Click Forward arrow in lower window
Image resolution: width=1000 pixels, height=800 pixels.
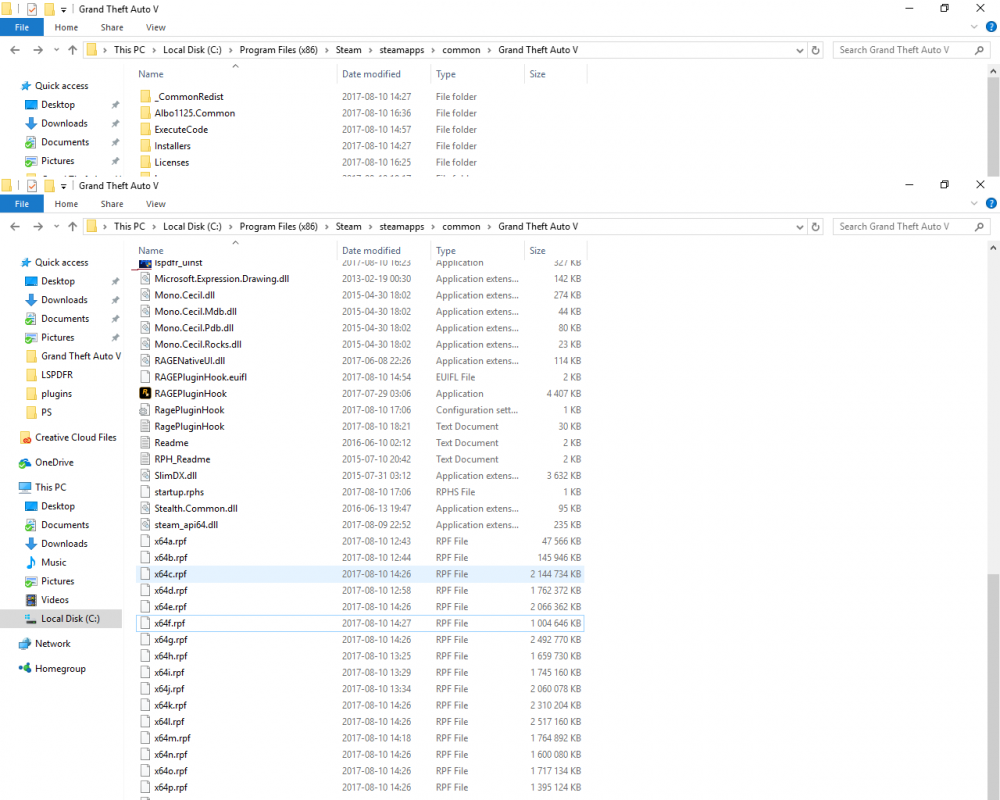[x=38, y=226]
